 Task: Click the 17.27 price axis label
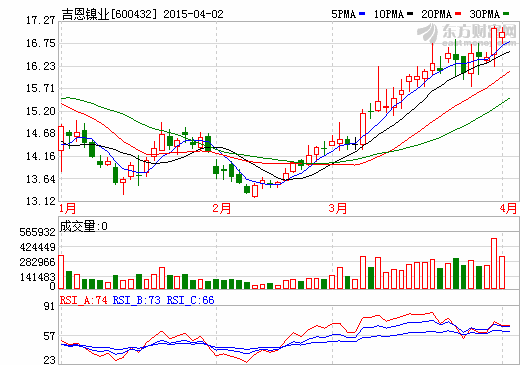(x=41, y=21)
